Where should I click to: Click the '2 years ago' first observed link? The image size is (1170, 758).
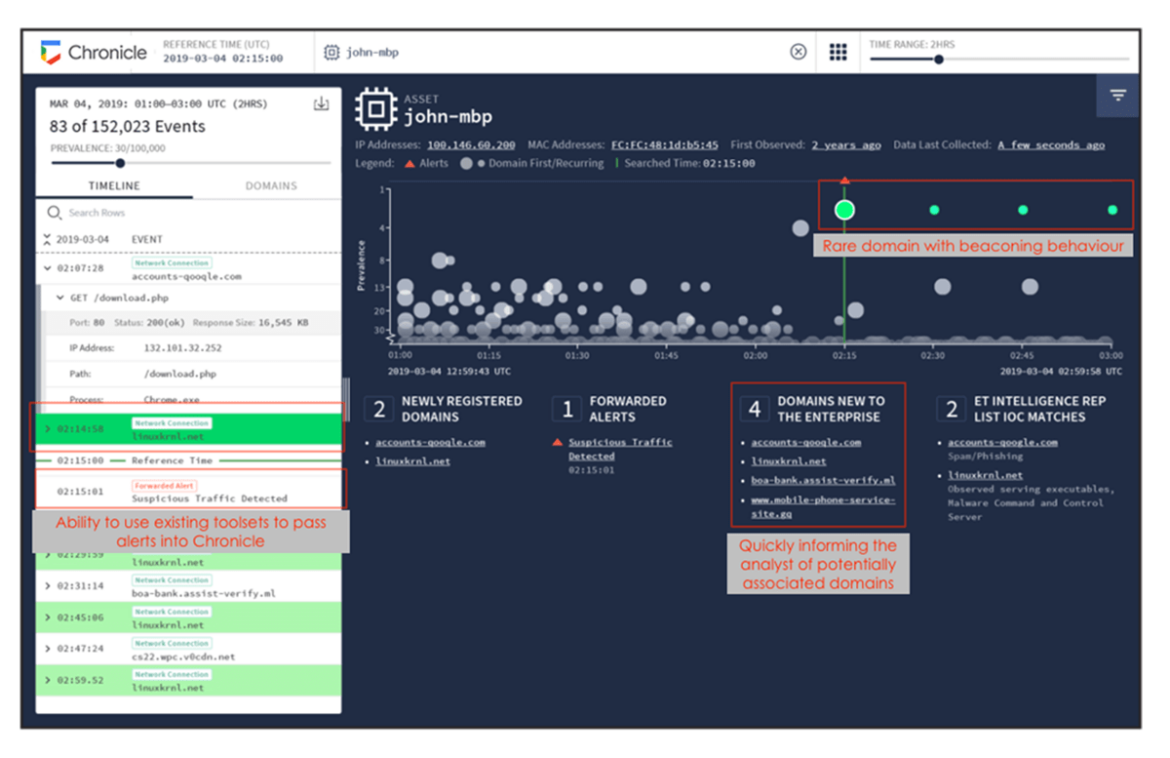(846, 145)
